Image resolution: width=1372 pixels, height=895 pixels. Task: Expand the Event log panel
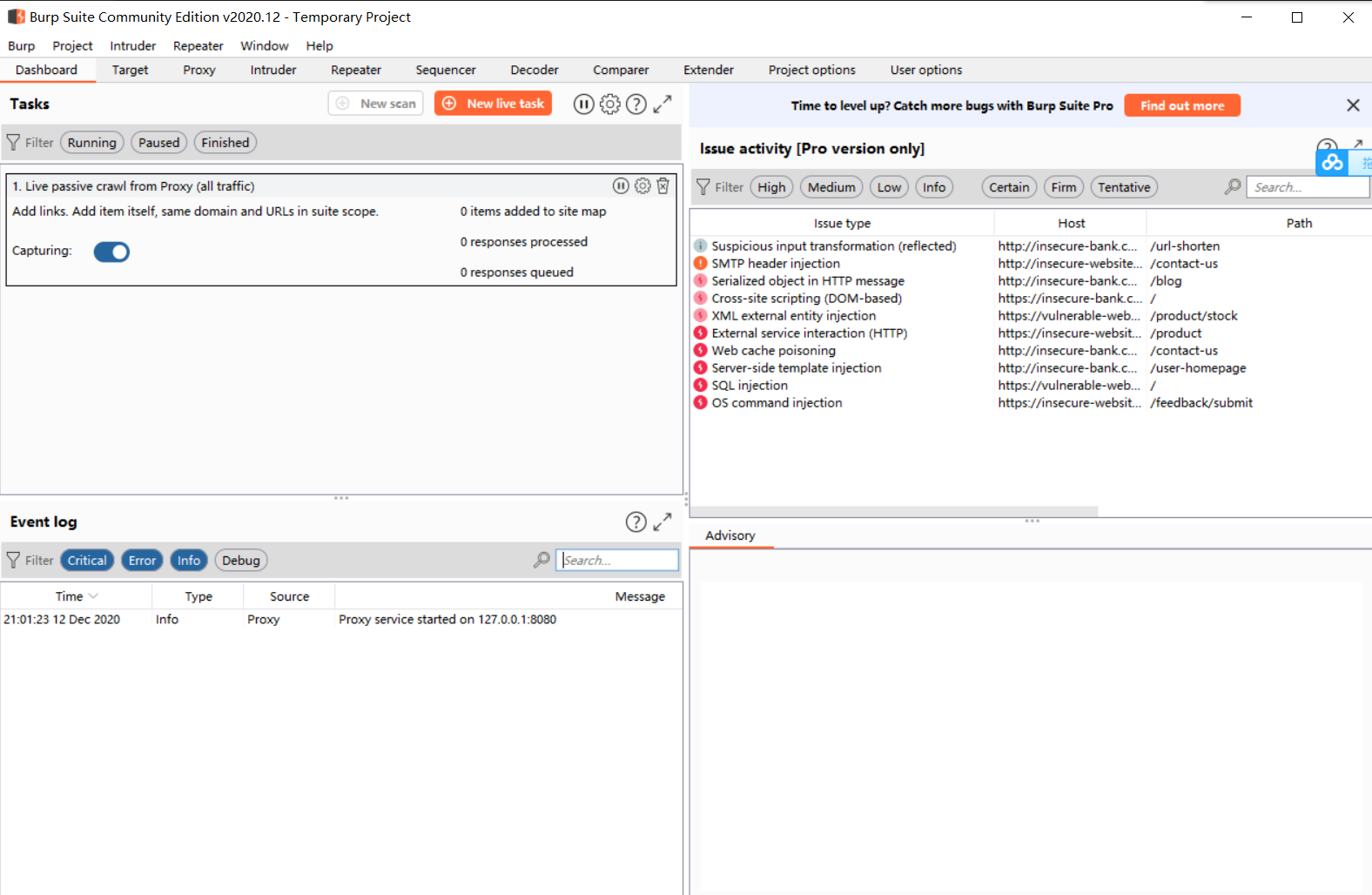[662, 522]
